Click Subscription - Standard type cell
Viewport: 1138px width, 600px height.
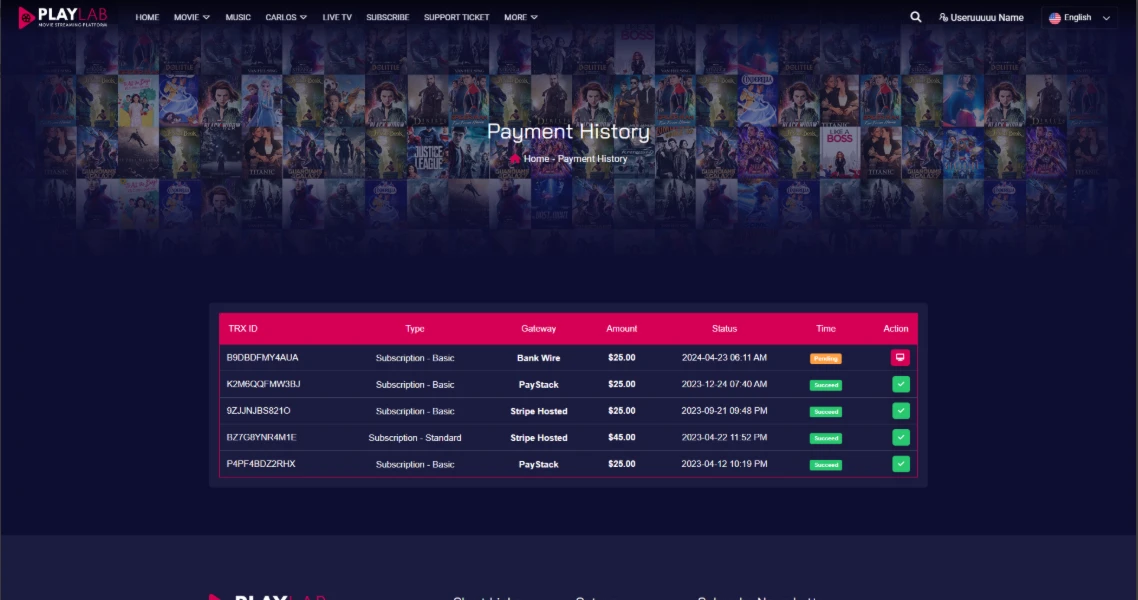coord(414,437)
